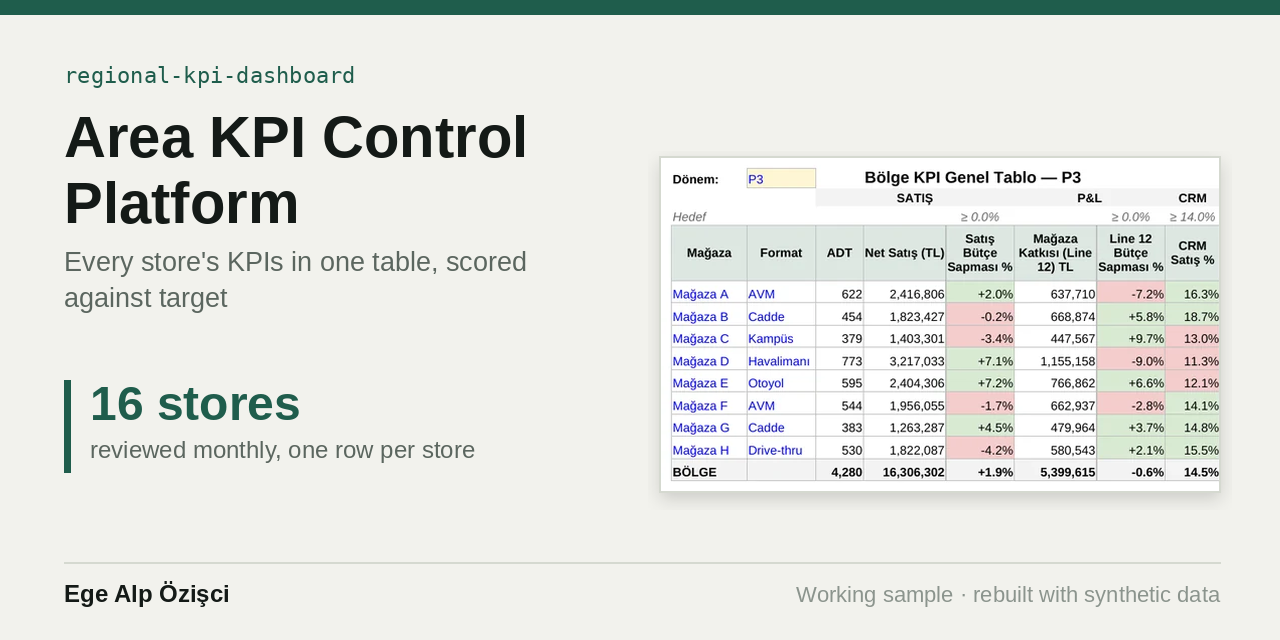Click the Hedef row label

689,217
